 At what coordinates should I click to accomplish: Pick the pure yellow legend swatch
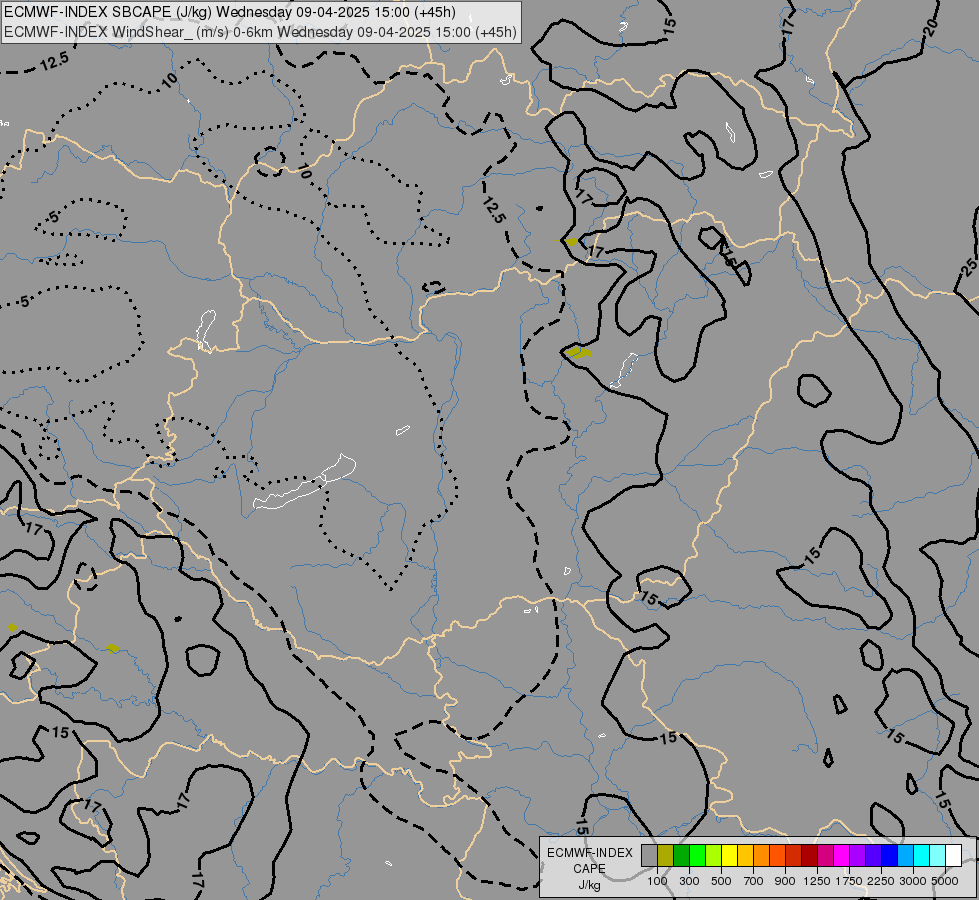(729, 855)
